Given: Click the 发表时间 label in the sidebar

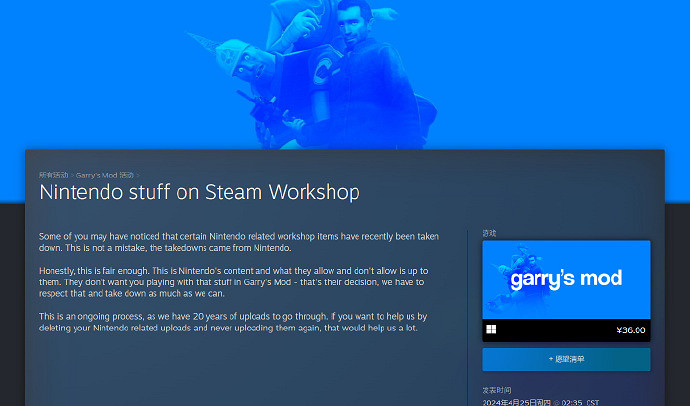Looking at the screenshot, I should [x=497, y=390].
